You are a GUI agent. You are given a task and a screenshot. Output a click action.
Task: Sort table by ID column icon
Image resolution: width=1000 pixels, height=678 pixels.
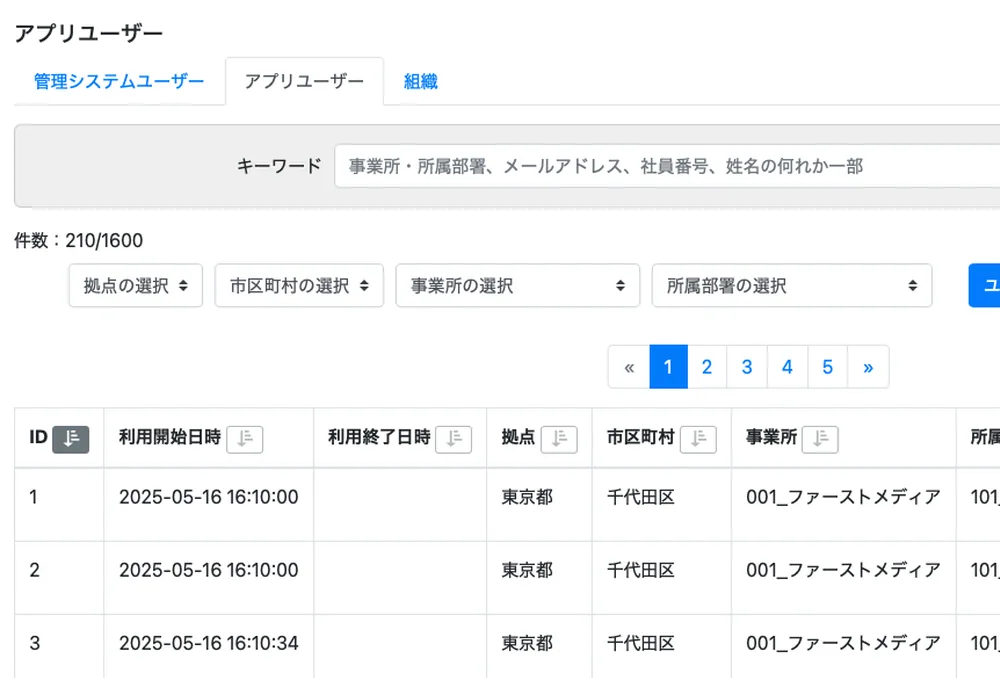tap(70, 439)
